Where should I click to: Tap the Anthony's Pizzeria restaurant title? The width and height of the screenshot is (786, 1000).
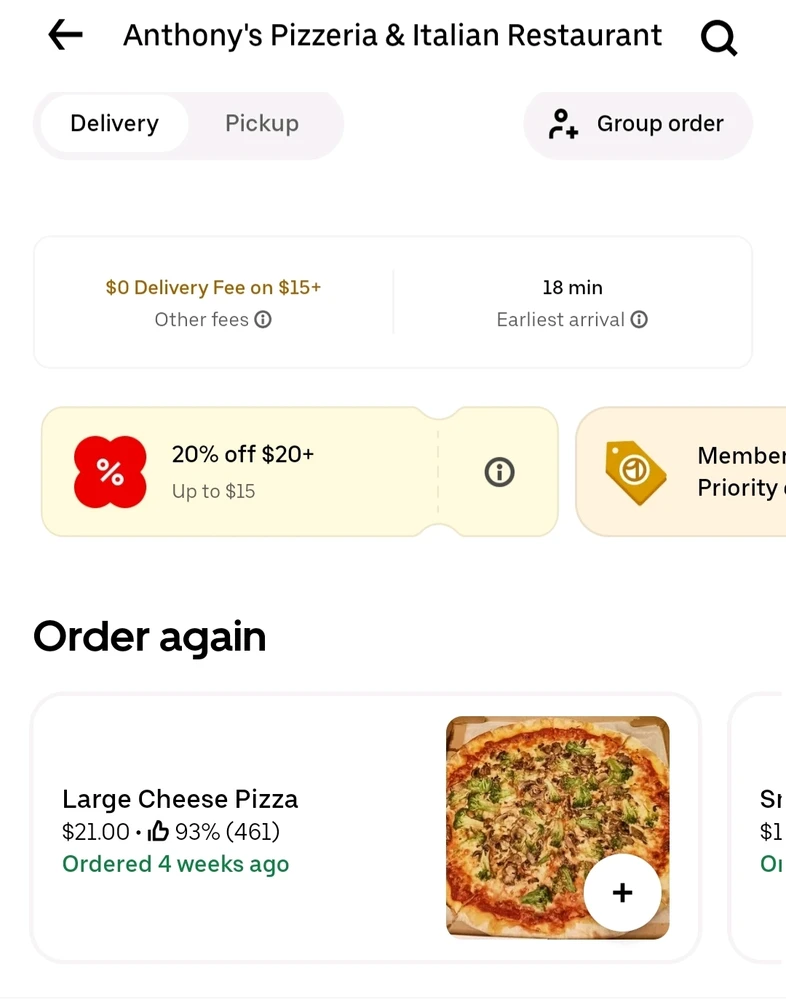pos(392,36)
